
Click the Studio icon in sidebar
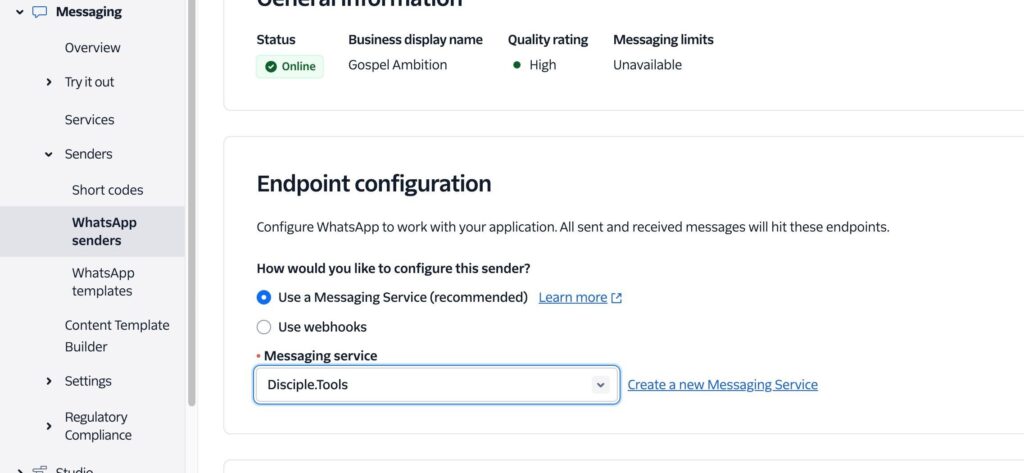point(39,469)
